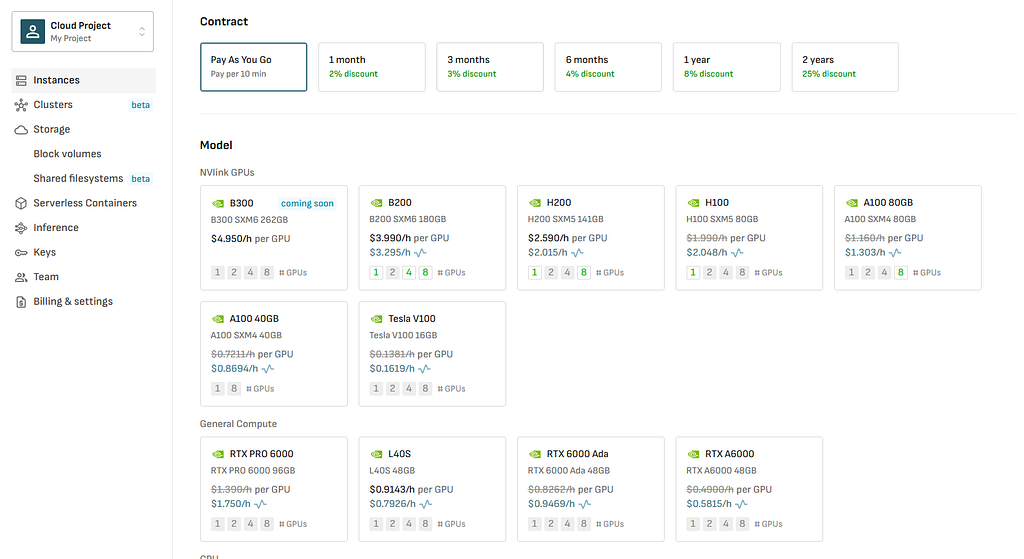Click the Team people icon
This screenshot has width=1024, height=559.
pyautogui.click(x=21, y=278)
